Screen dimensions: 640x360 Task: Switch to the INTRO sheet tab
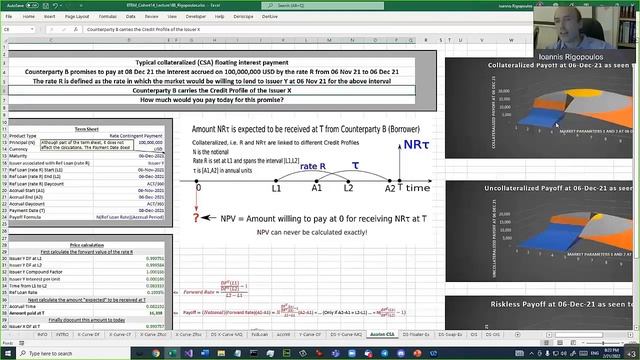click(62, 335)
